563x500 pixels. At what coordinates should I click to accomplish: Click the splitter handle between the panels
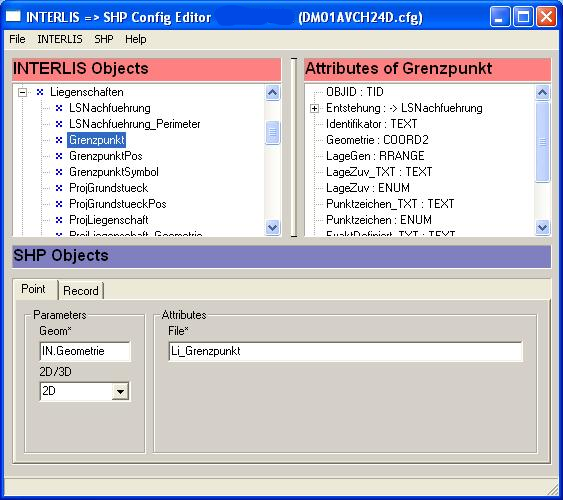pyautogui.click(x=294, y=147)
